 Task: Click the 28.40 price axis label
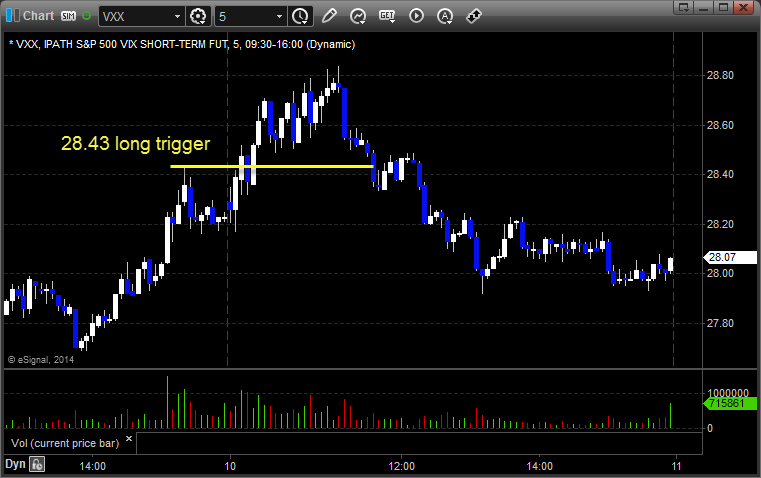[x=720, y=174]
